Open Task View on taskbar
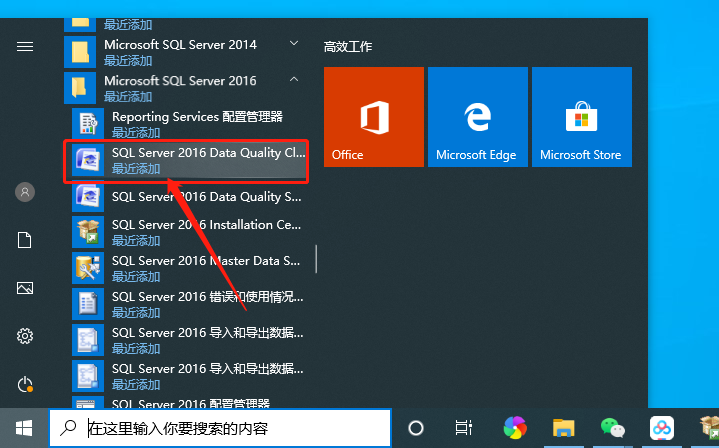The width and height of the screenshot is (719, 448). (464, 428)
